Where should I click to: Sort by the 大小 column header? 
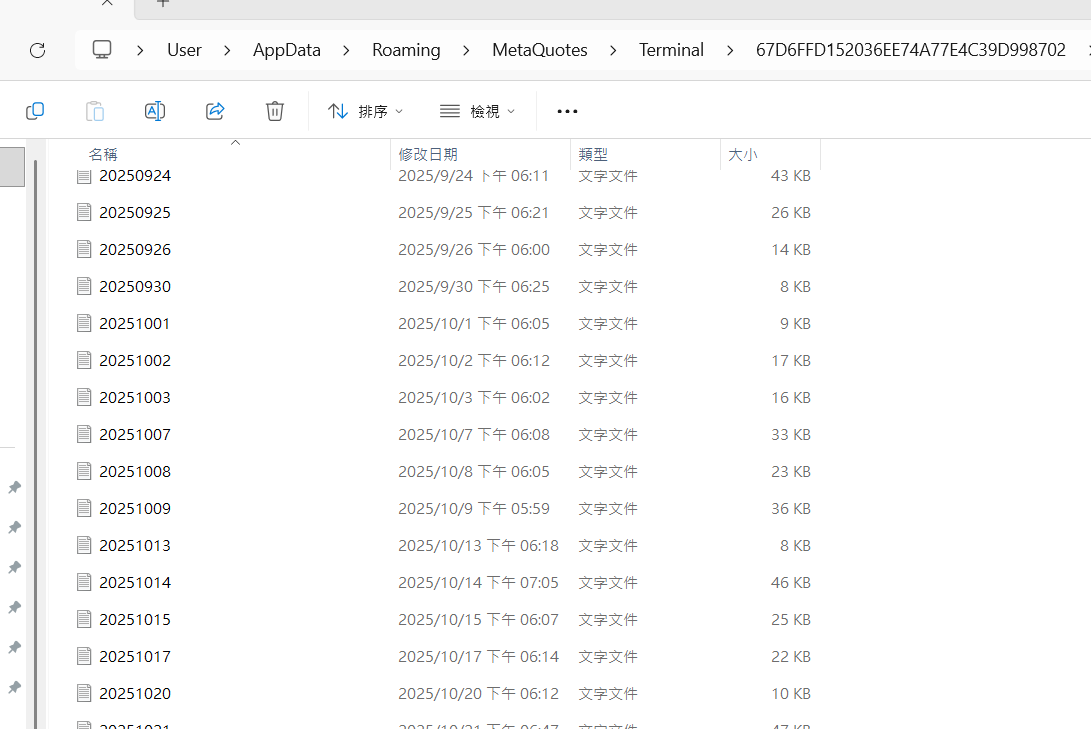(x=742, y=154)
